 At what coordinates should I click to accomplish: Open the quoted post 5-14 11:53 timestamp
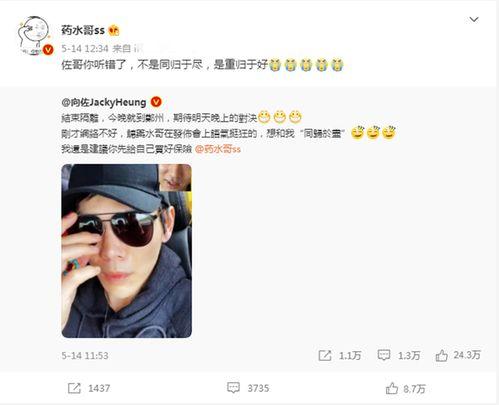coord(85,356)
